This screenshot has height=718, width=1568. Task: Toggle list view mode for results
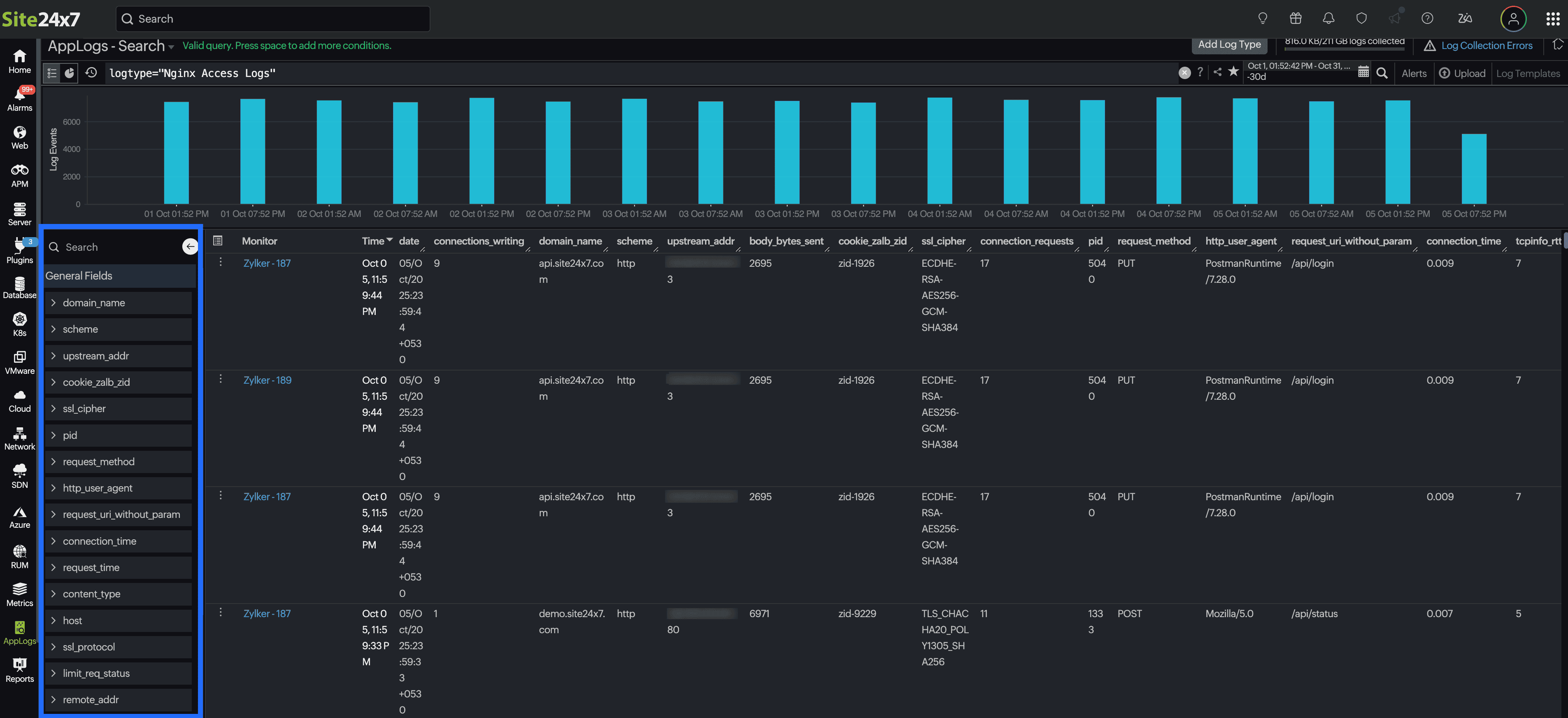(52, 72)
